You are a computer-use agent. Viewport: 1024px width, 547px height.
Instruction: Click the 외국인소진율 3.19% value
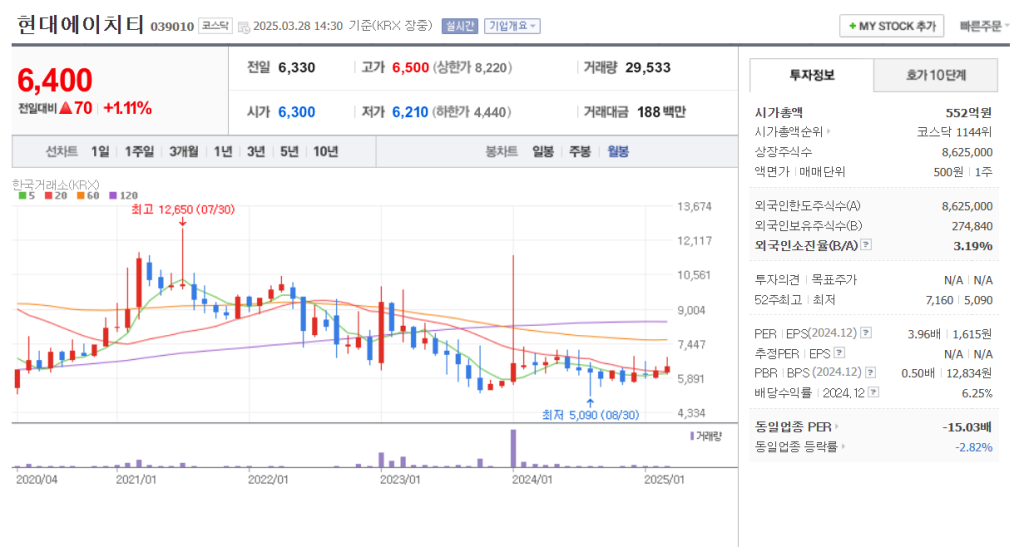tap(972, 246)
